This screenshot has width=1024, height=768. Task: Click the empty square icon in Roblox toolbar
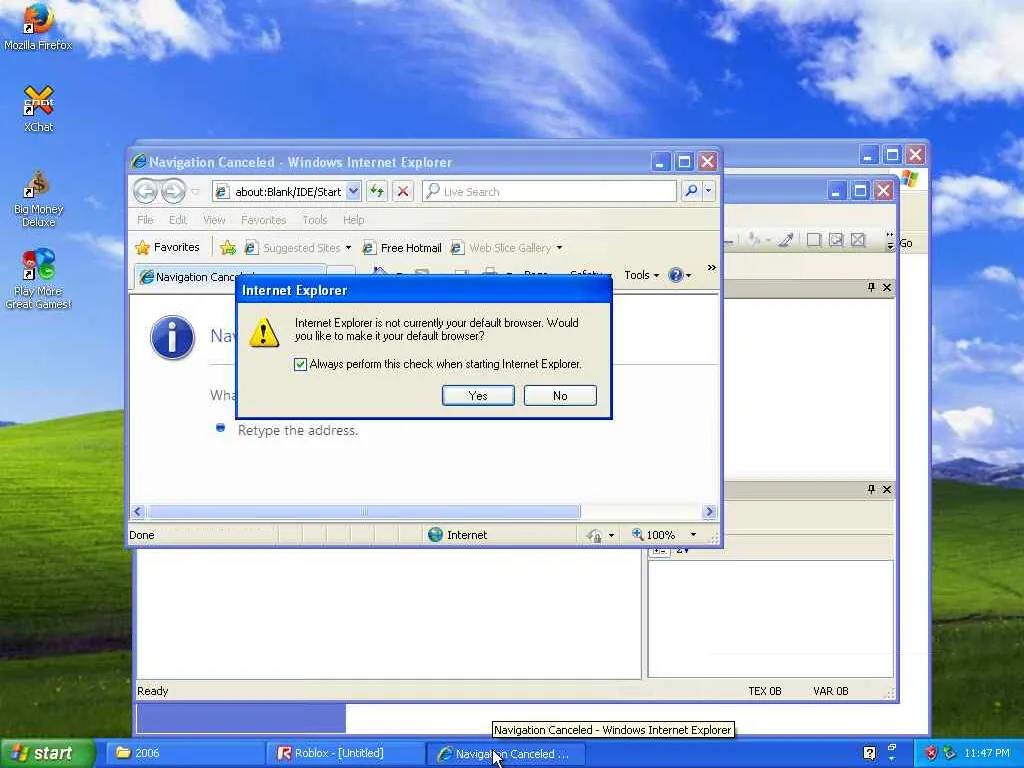pyautogui.click(x=814, y=240)
